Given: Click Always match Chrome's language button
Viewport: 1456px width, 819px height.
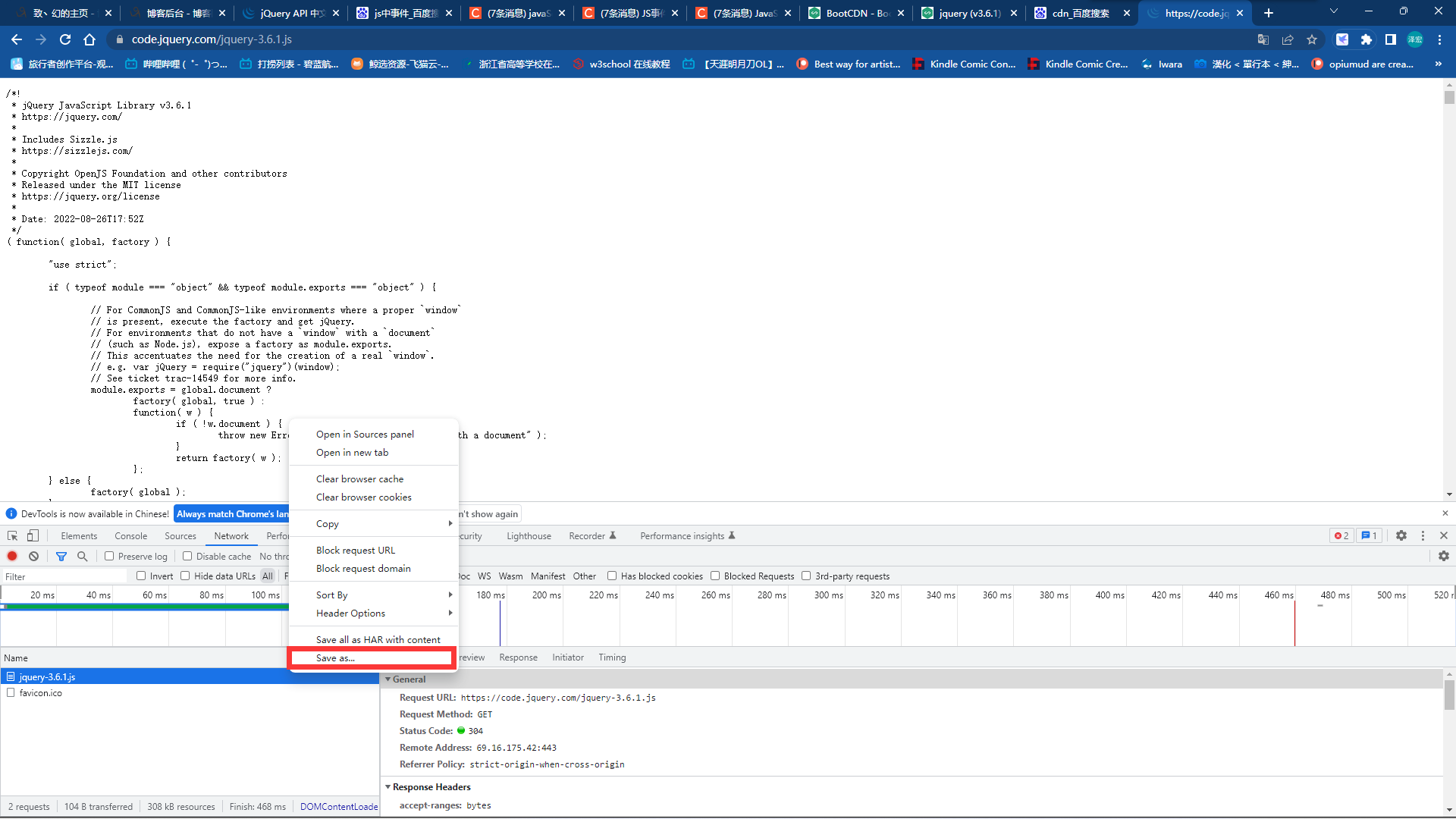Looking at the screenshot, I should [232, 513].
